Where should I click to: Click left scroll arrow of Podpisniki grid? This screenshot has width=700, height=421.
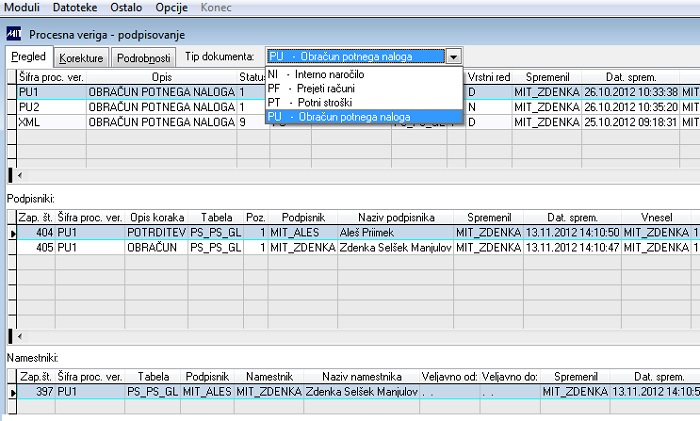pos(20,336)
